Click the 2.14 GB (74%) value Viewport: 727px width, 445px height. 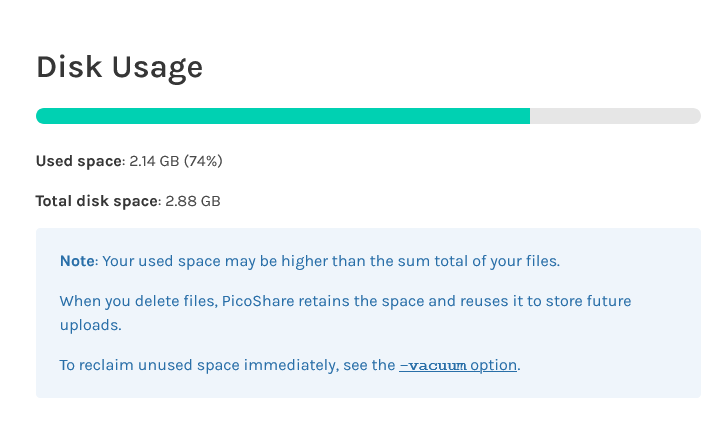pyautogui.click(x=176, y=161)
